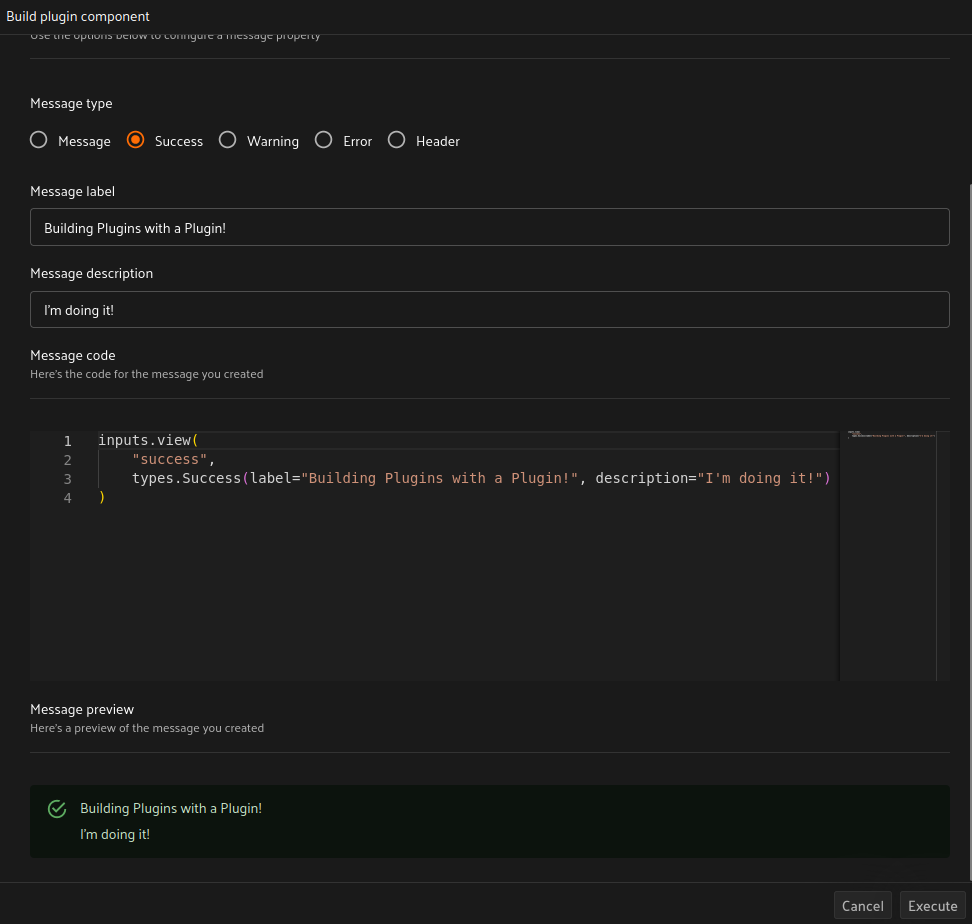Pick the Error radio option
This screenshot has height=924, width=972.
pos(323,140)
